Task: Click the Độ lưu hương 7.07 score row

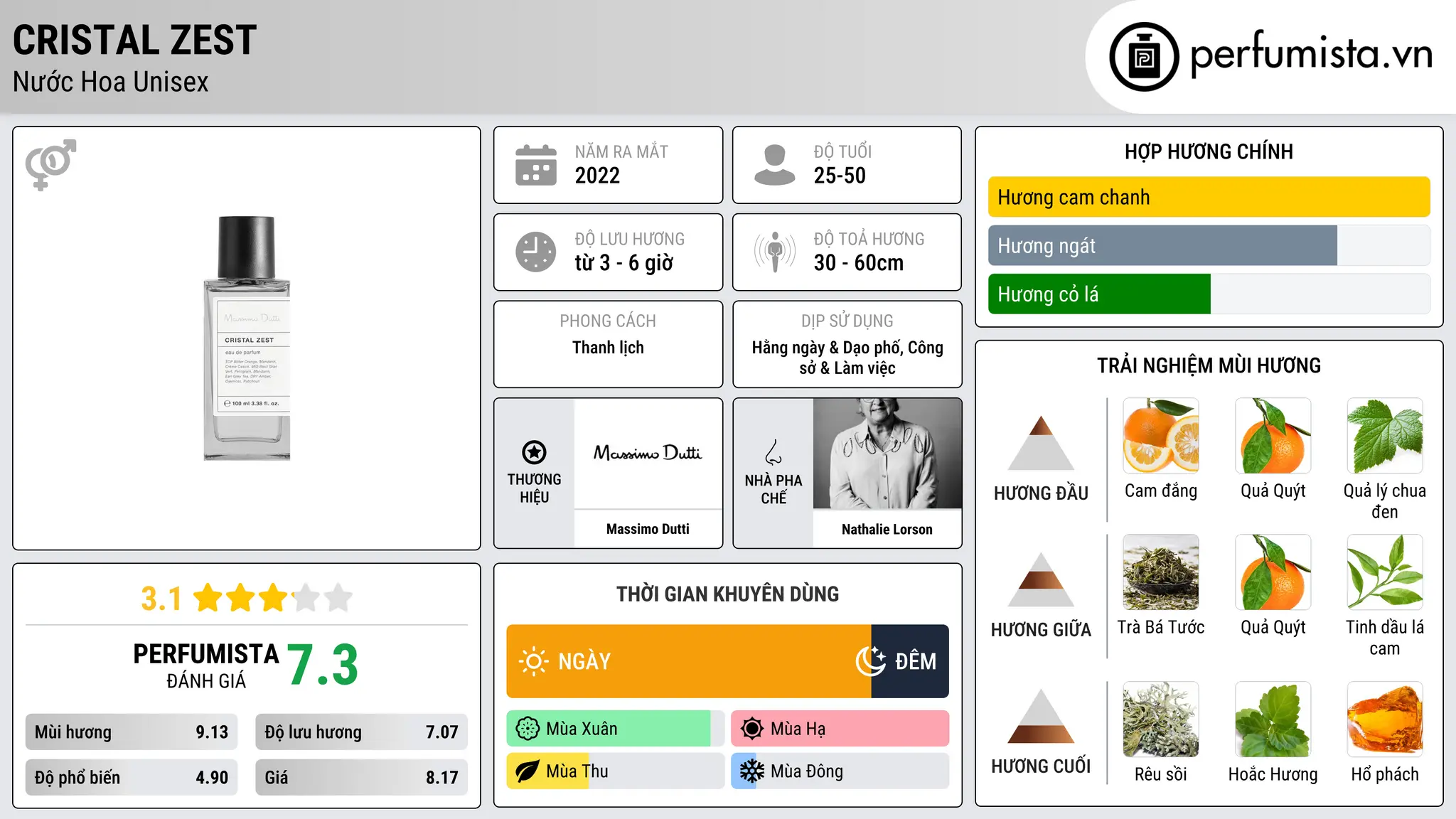Action: click(x=361, y=732)
